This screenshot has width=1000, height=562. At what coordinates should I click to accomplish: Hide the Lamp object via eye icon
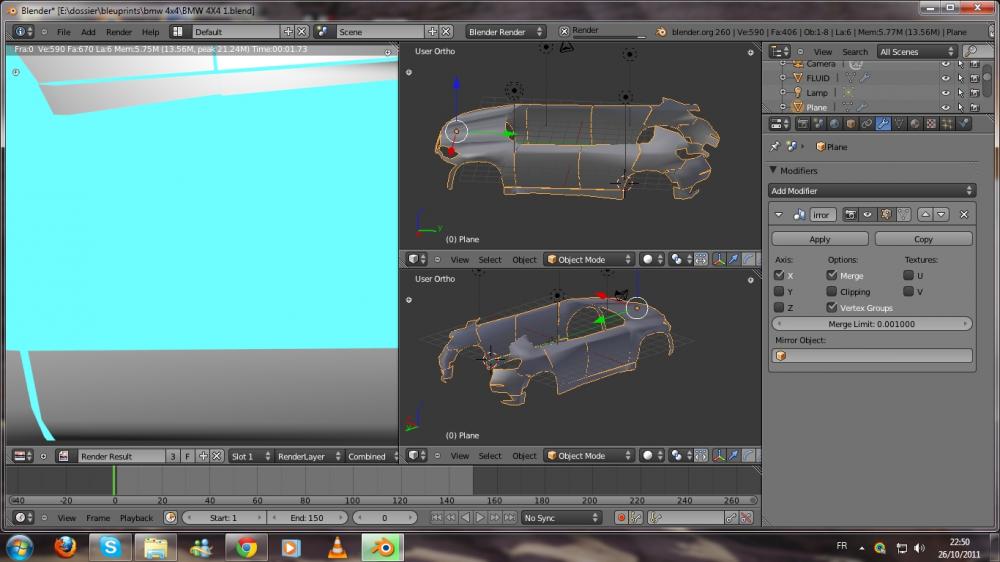[945, 92]
